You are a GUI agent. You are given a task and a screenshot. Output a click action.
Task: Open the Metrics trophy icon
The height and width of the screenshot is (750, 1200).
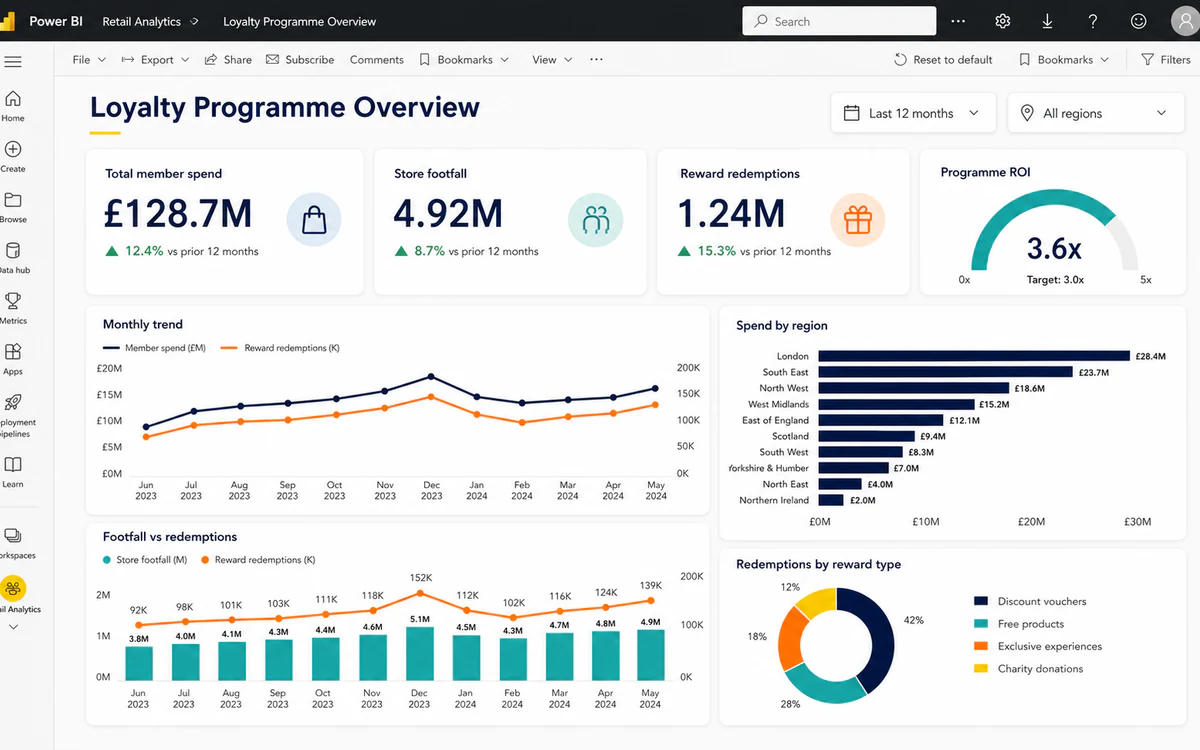[13, 301]
